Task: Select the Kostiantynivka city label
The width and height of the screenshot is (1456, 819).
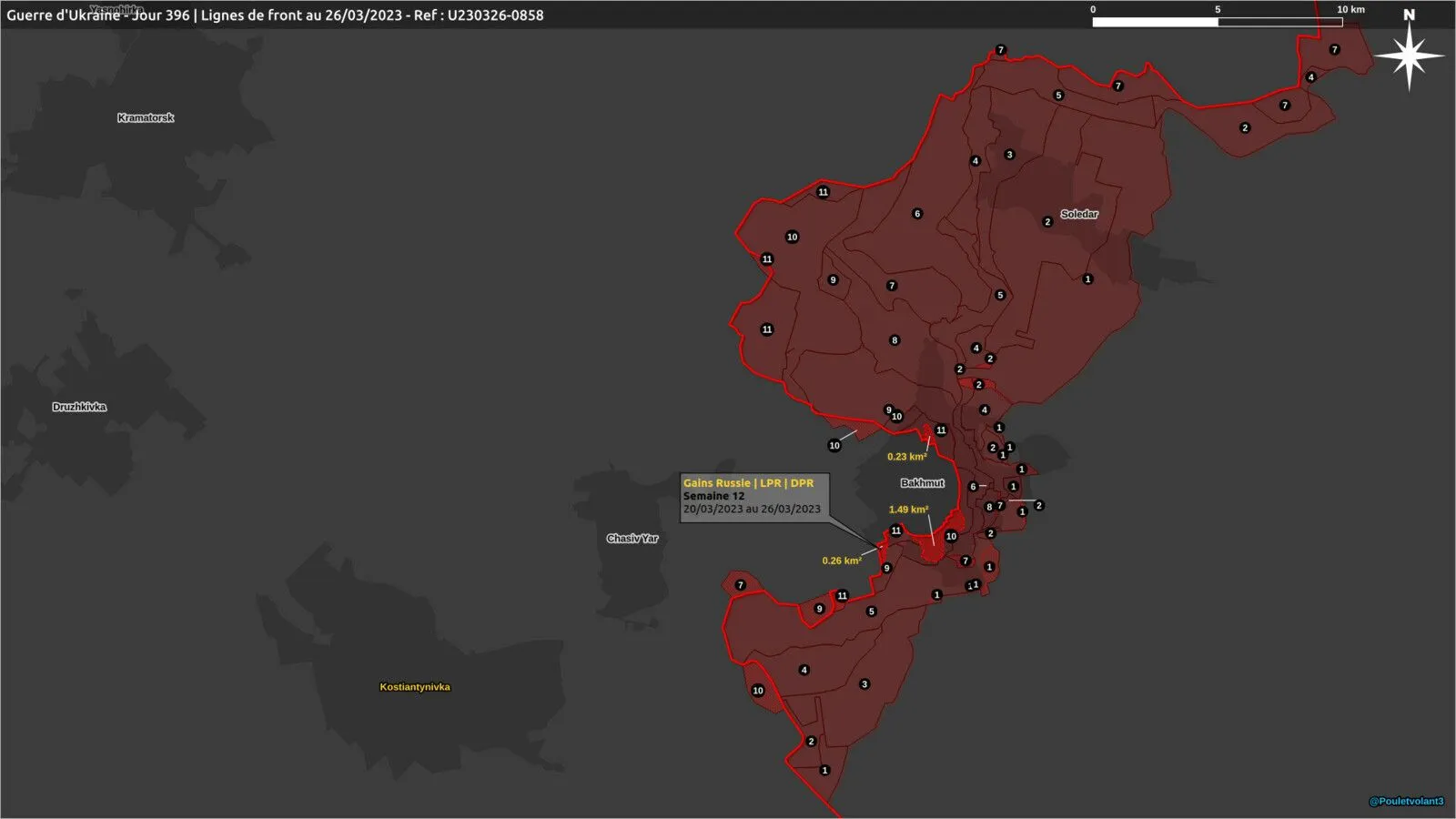Action: coord(415,687)
